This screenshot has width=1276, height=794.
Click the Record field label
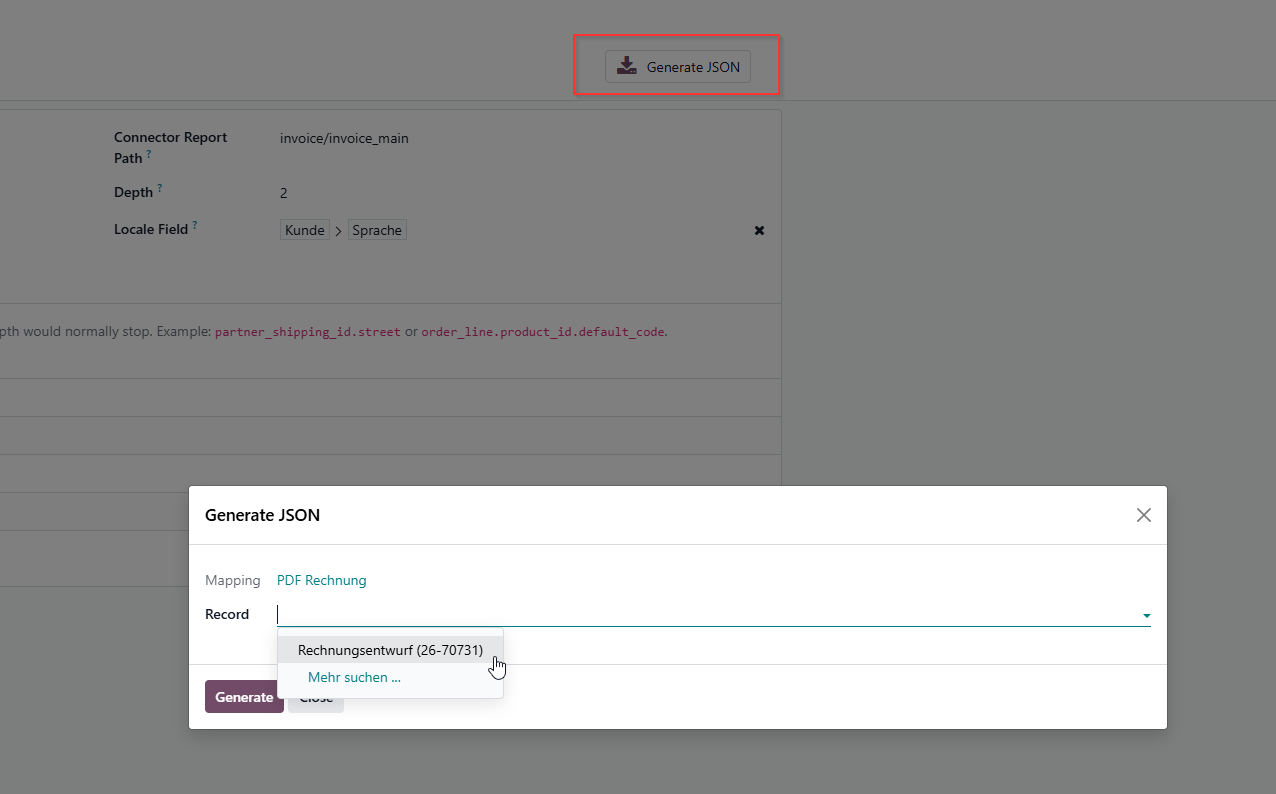pyautogui.click(x=227, y=614)
